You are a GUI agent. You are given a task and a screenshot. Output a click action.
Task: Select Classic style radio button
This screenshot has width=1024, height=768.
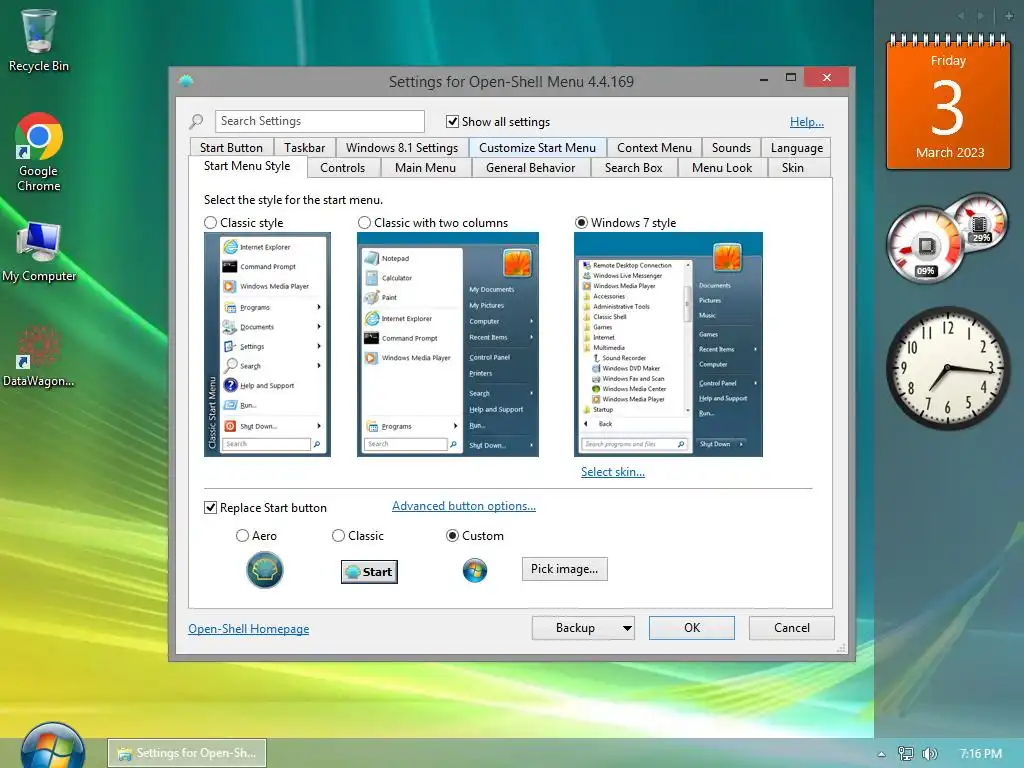[210, 223]
